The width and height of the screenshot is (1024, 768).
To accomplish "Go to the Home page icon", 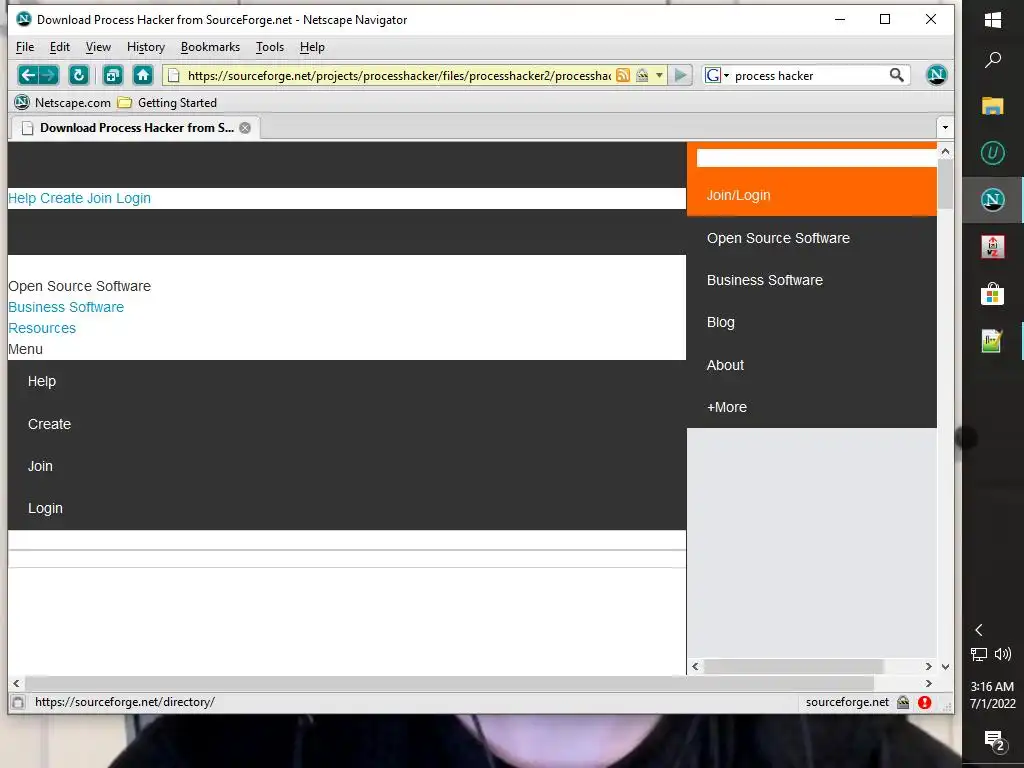I will [143, 75].
